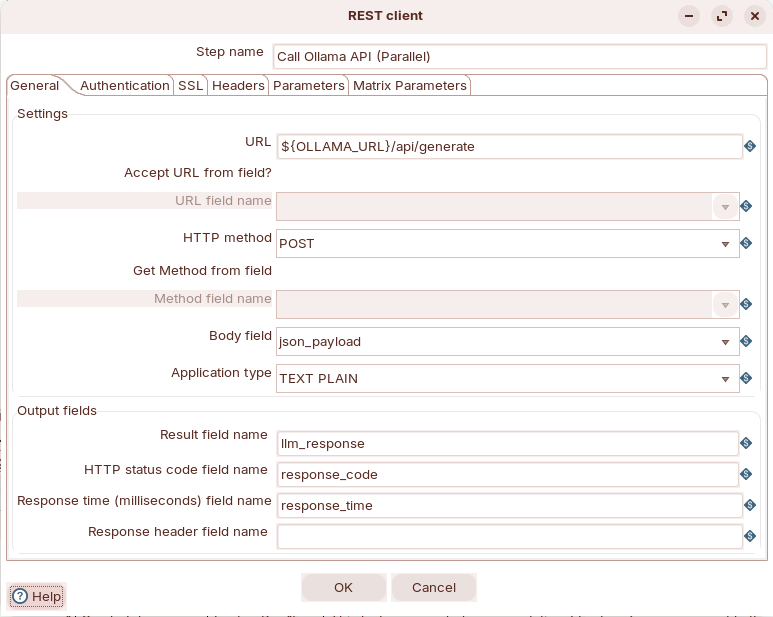Open the Headers tab

[x=238, y=86]
